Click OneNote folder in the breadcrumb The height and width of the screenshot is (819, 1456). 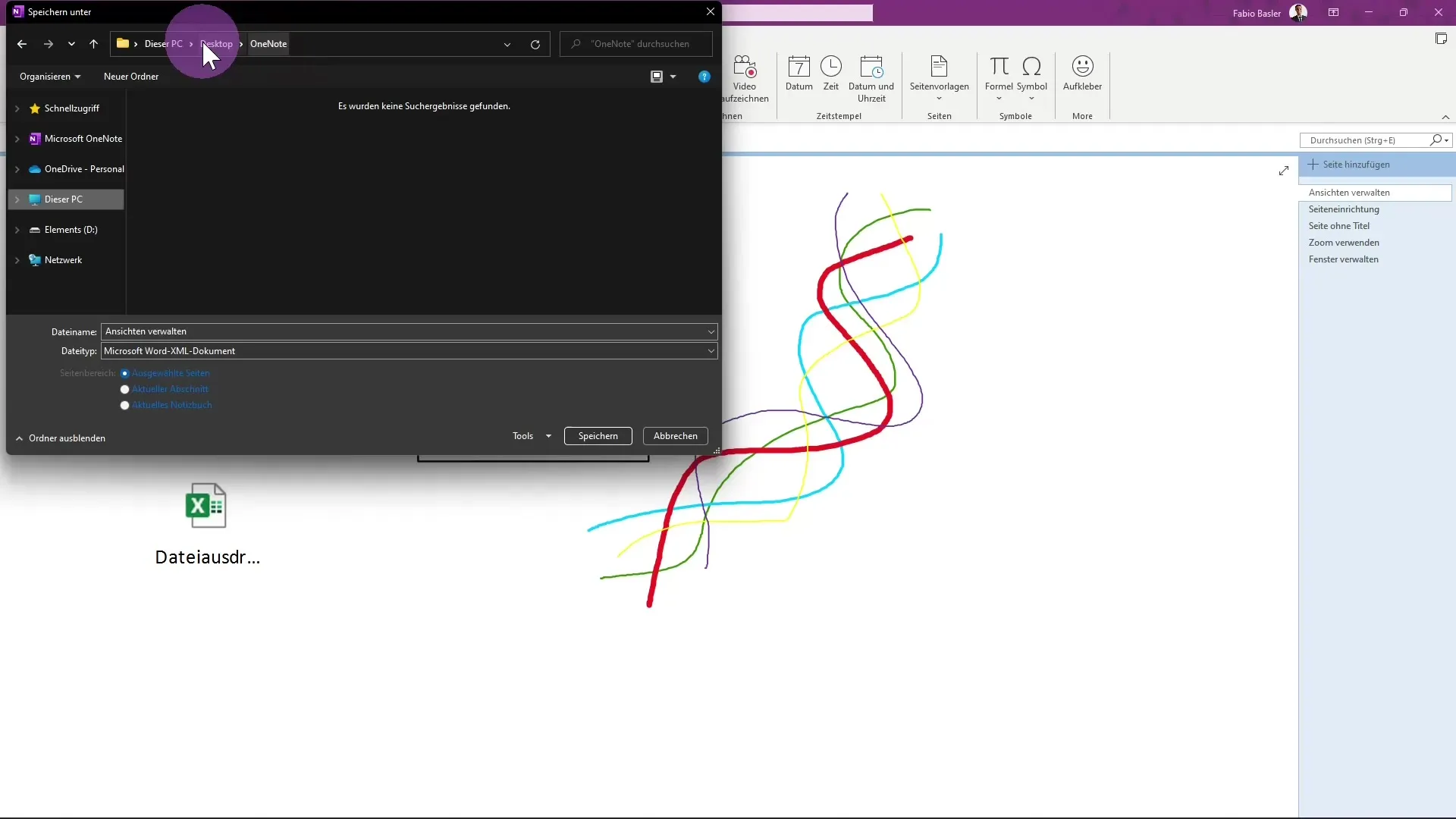268,44
